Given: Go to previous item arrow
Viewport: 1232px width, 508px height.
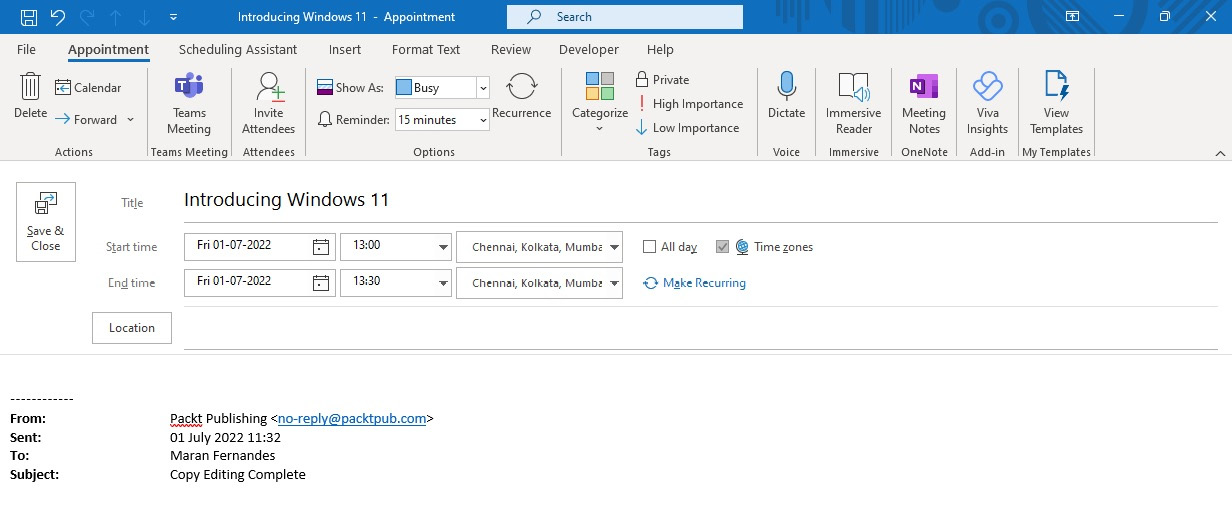Looking at the screenshot, I should (x=115, y=17).
